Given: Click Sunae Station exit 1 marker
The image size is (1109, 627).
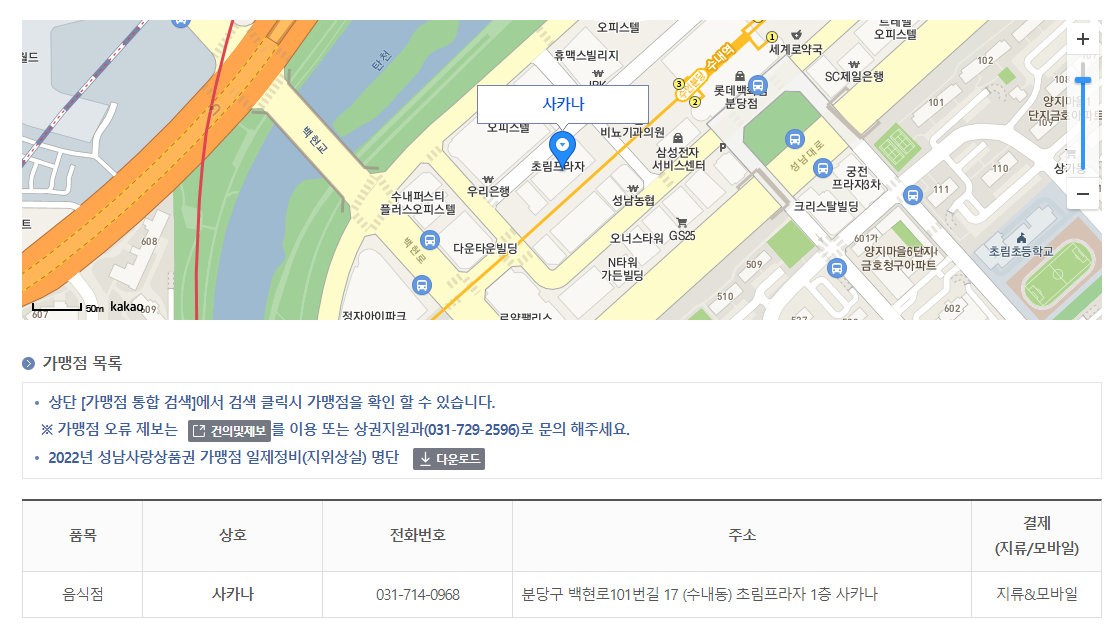Looking at the screenshot, I should [x=772, y=37].
